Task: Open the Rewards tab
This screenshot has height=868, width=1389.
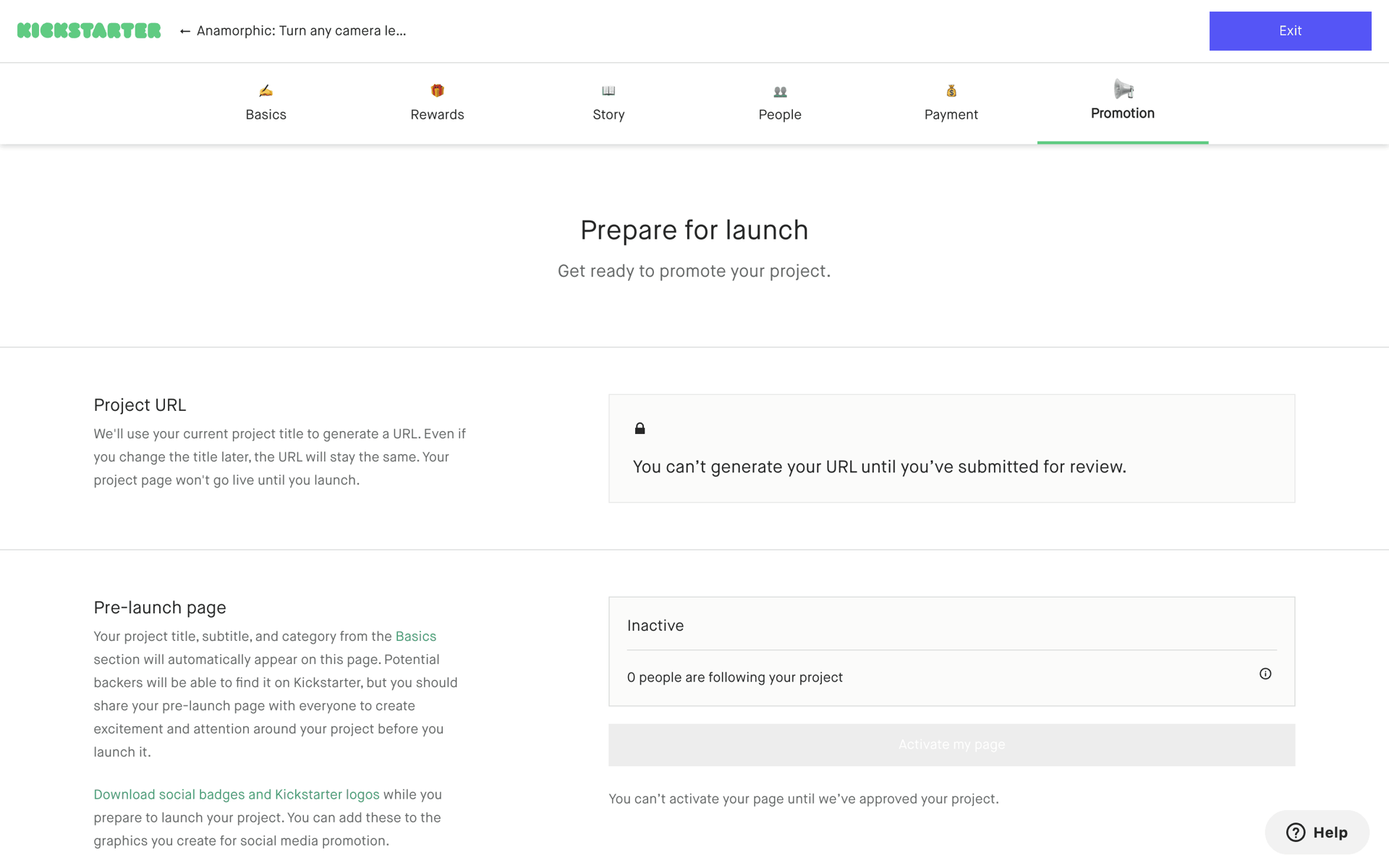Action: (x=437, y=103)
